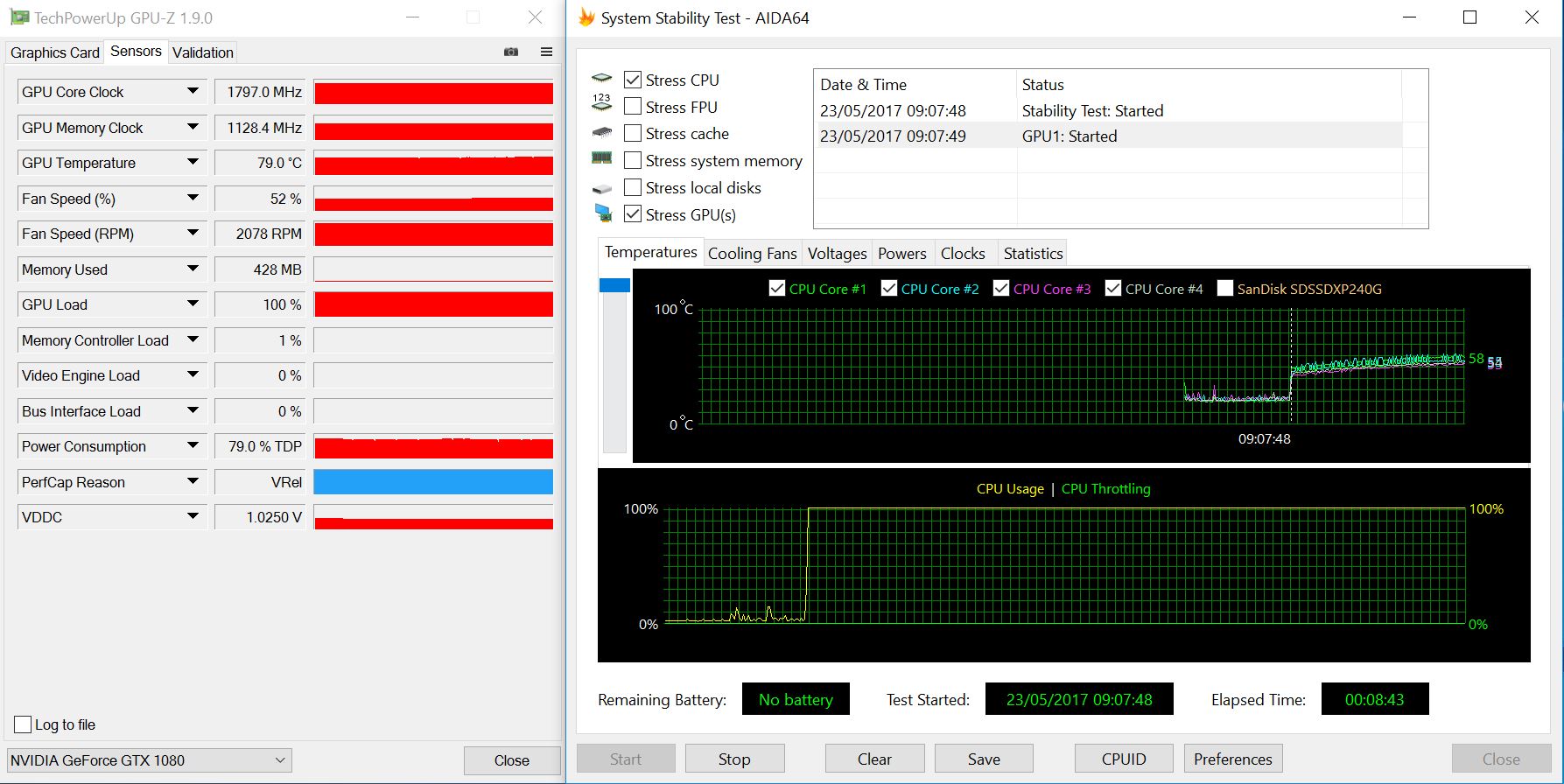Click the blue graph scale slider in AIDA64
1564x784 pixels.
tap(614, 285)
